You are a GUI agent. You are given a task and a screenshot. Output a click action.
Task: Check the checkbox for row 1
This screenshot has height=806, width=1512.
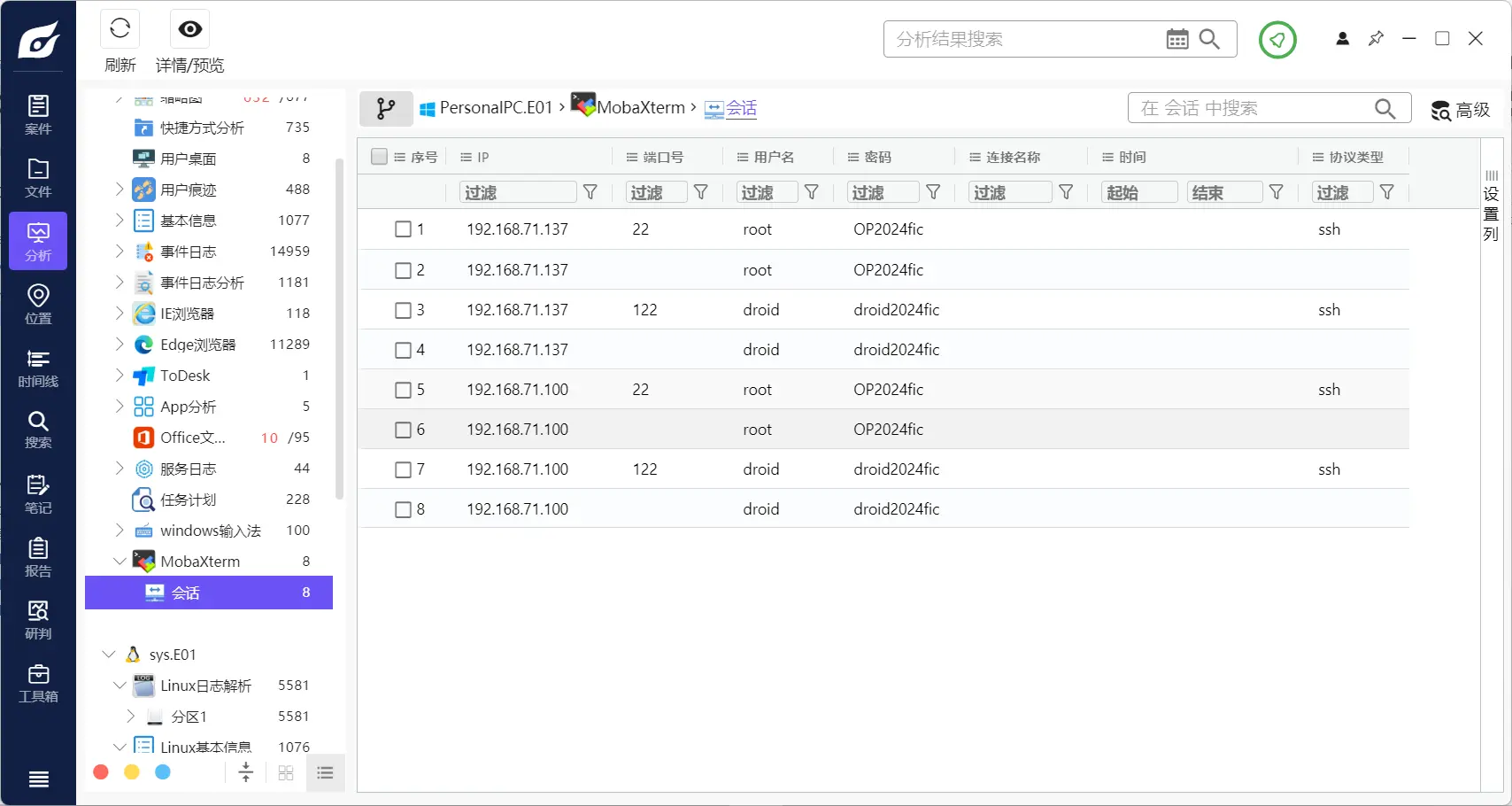click(403, 229)
